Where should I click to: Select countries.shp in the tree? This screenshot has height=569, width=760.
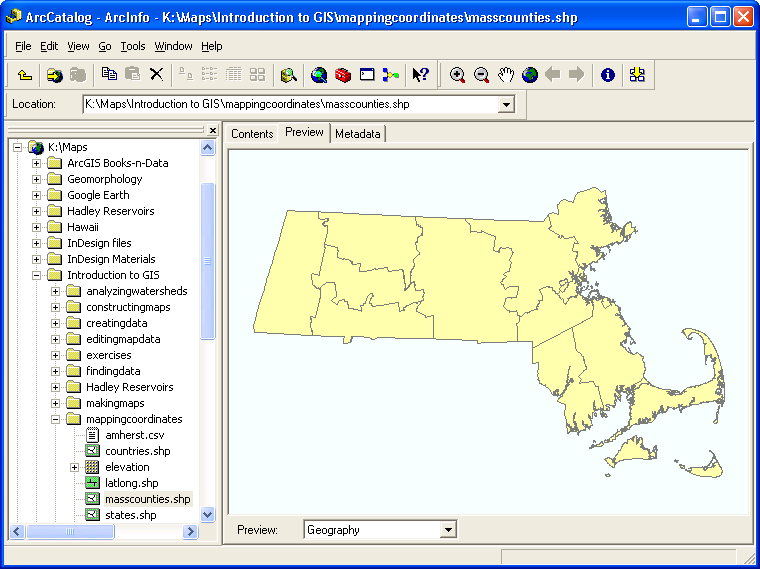click(x=138, y=451)
